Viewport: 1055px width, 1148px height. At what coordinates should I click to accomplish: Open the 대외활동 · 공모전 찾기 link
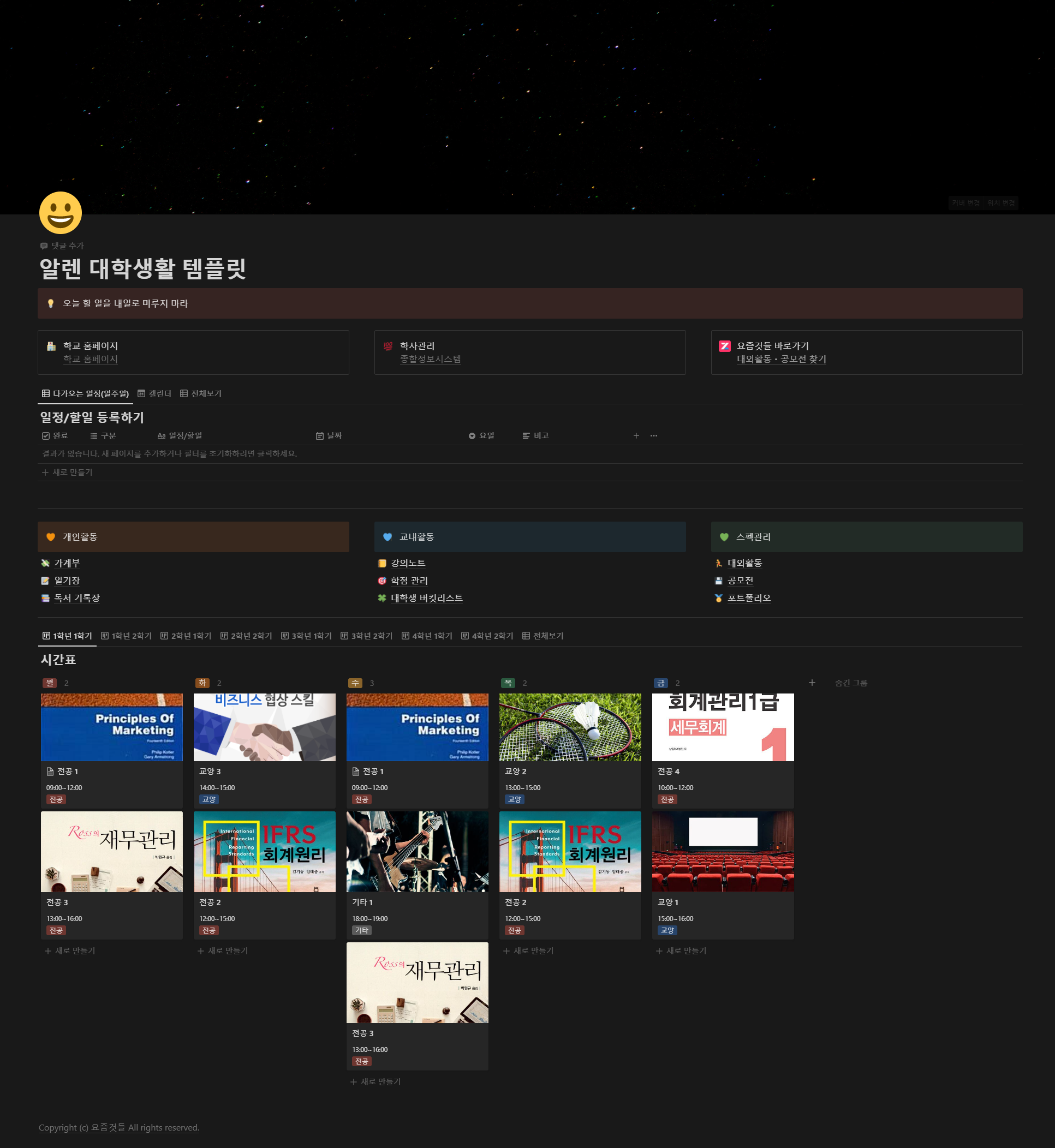pos(781,360)
